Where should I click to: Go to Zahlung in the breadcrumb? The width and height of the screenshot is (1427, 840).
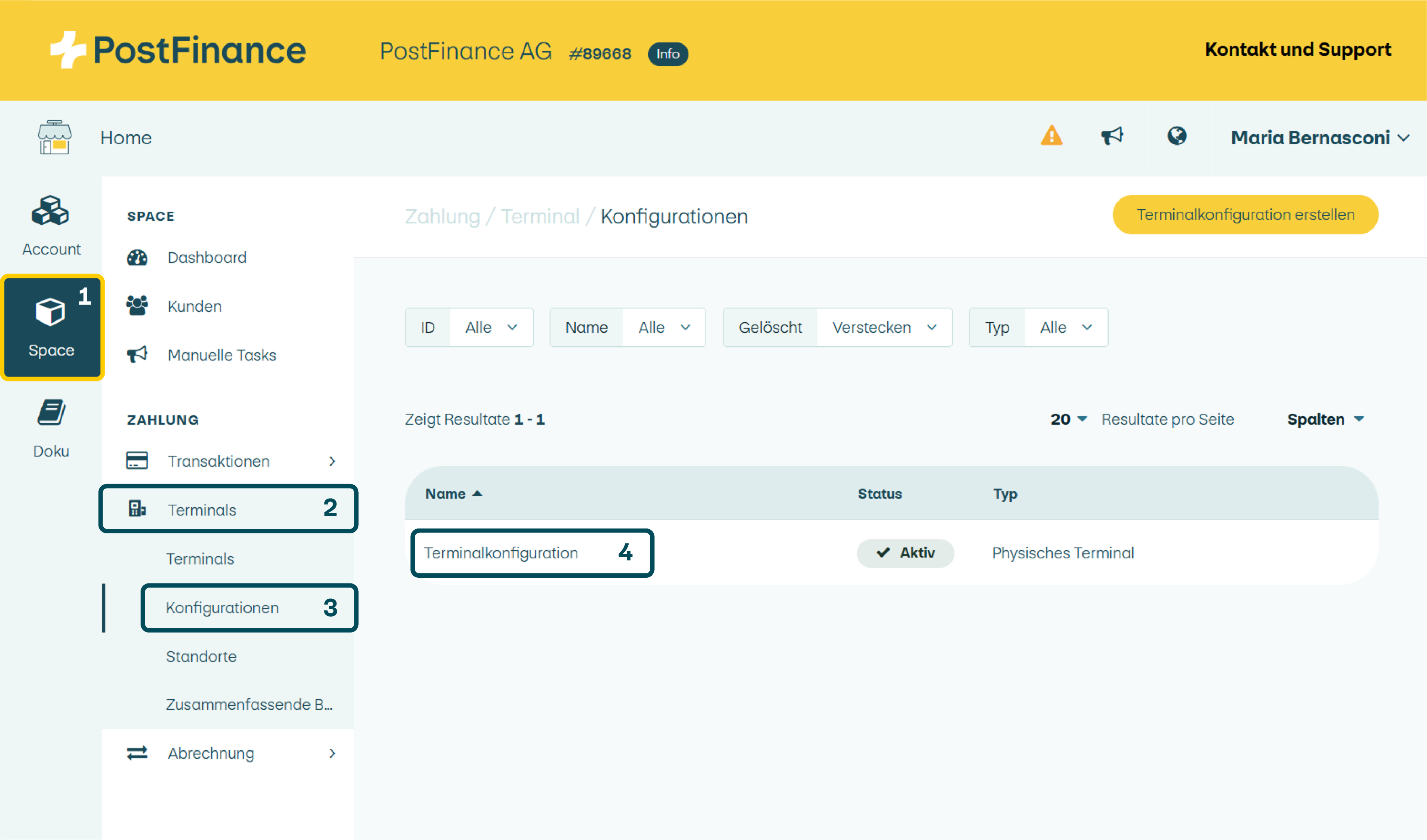442,217
